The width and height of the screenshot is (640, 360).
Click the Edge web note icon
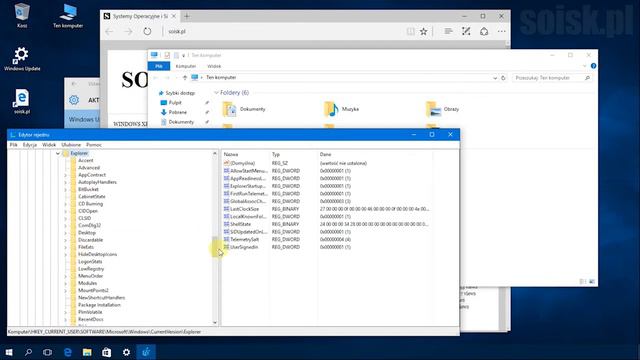pos(466,31)
